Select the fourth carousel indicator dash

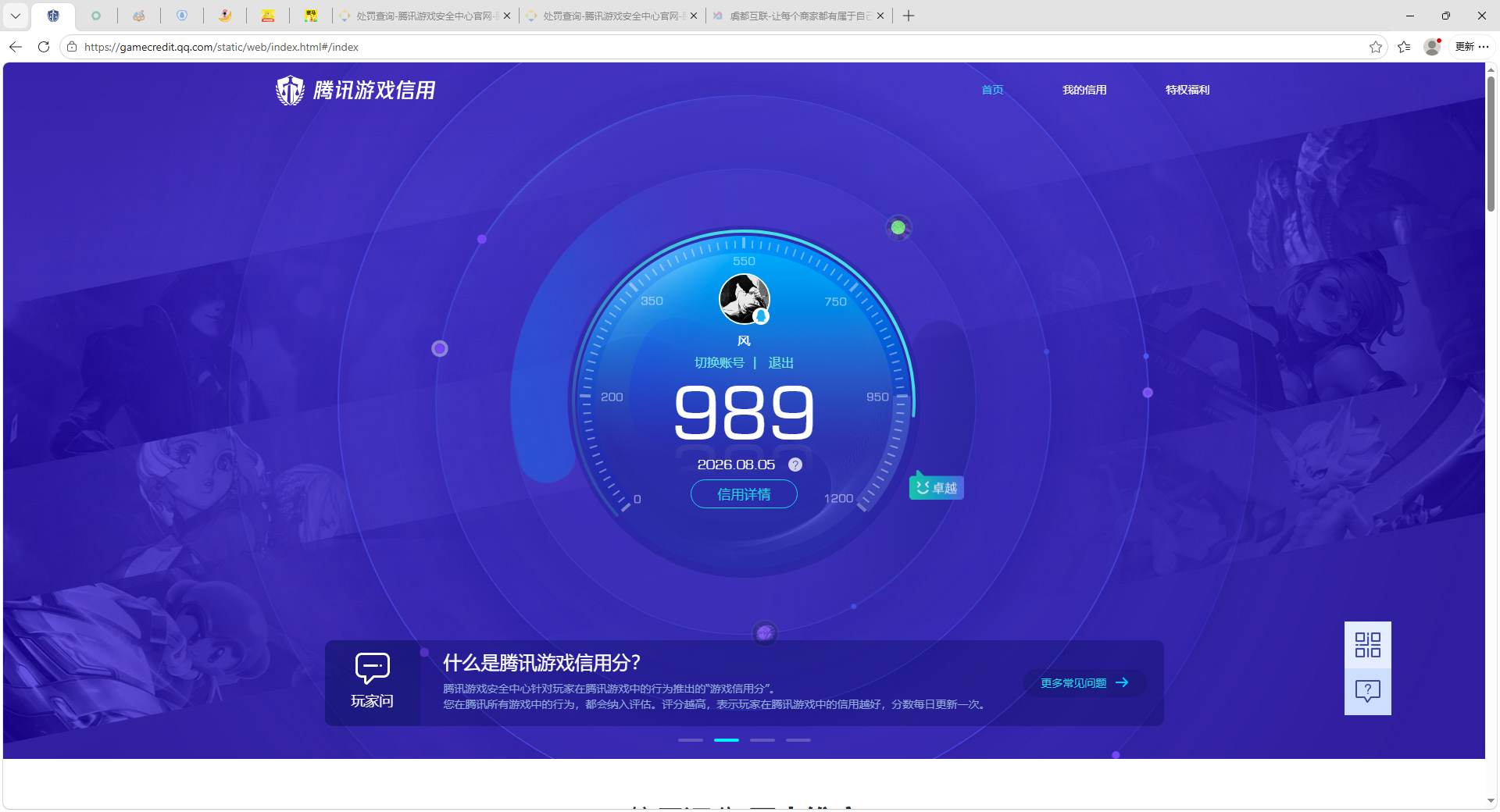click(798, 739)
